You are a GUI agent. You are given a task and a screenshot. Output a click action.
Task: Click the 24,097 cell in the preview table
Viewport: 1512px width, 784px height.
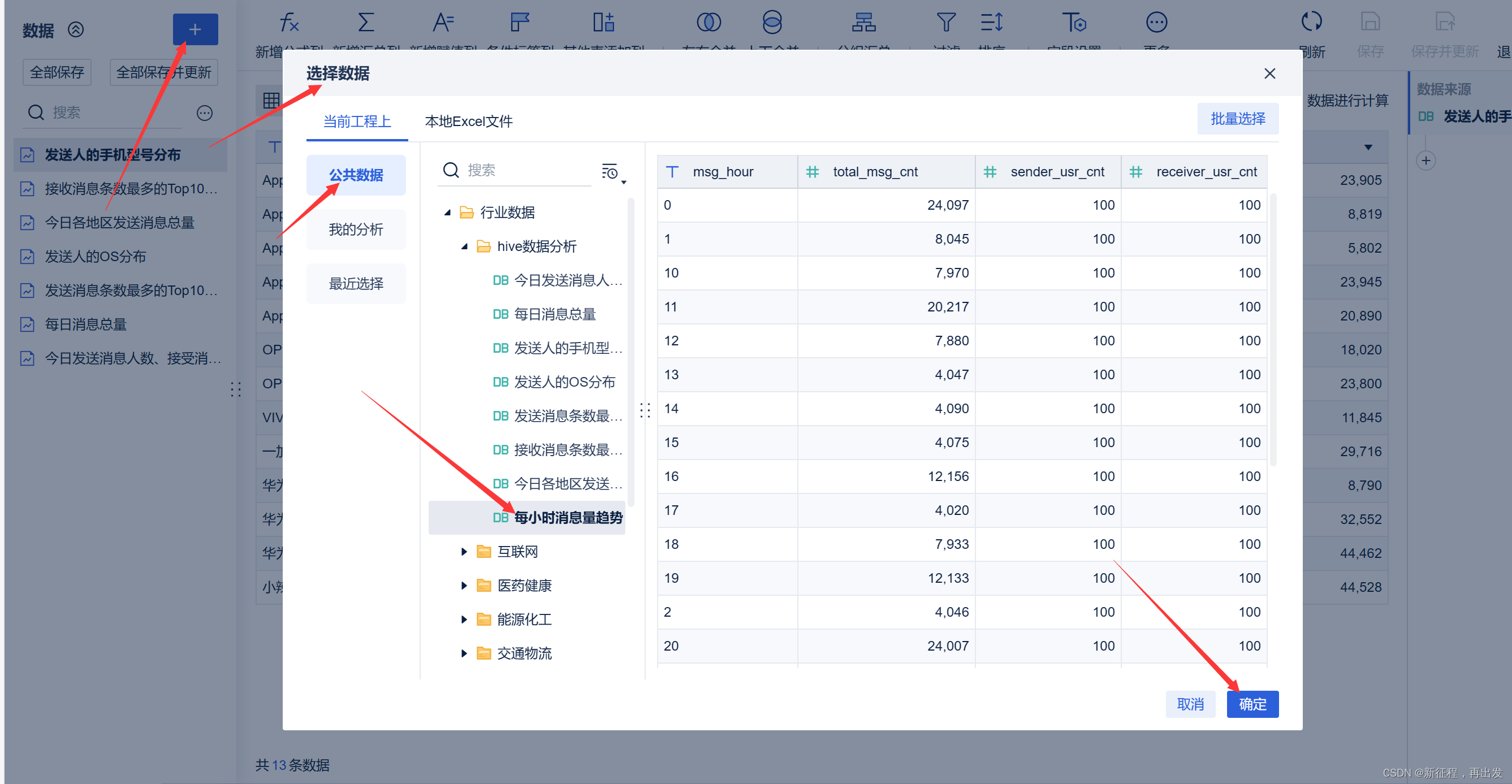pos(886,205)
